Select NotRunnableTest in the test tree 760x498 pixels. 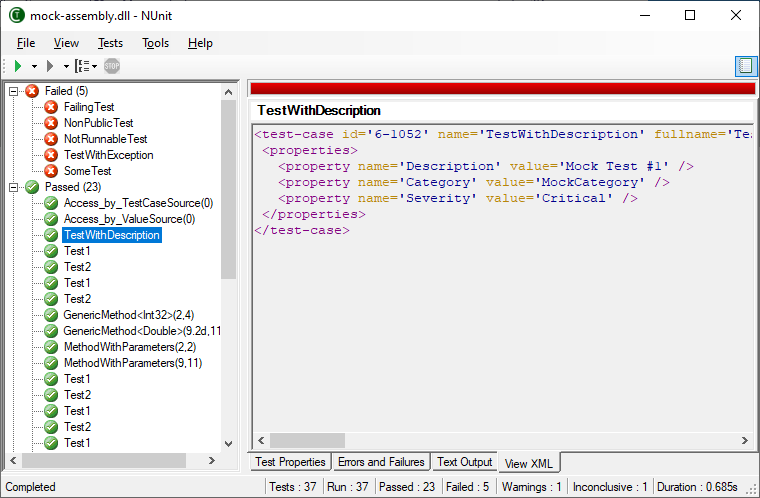[x=105, y=139]
